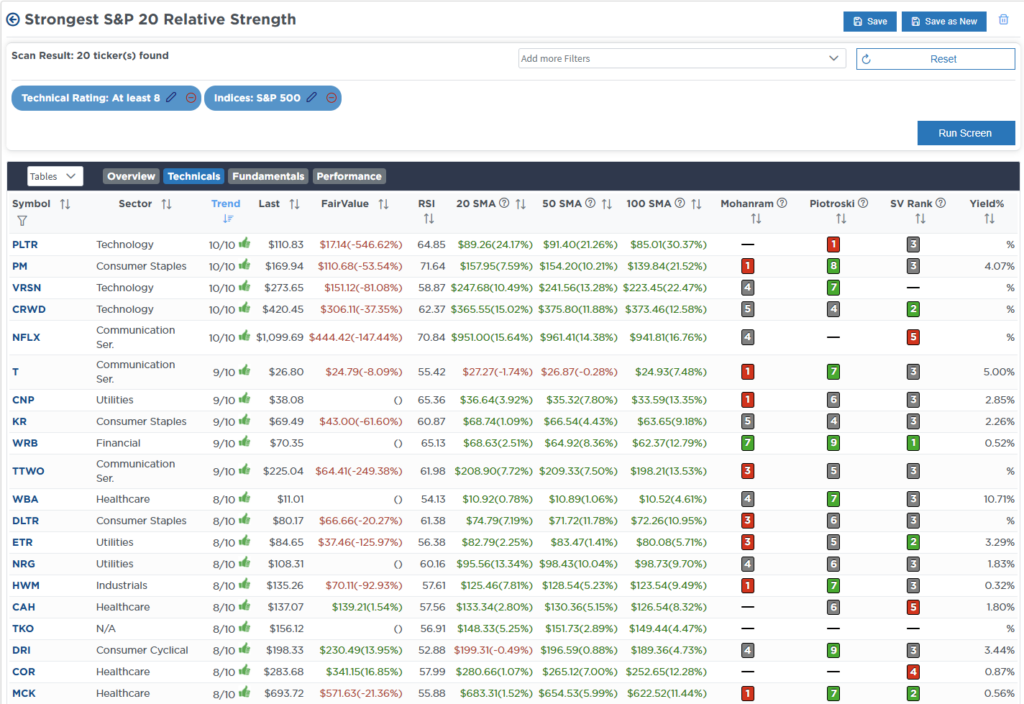1024x704 pixels.
Task: Sort by Mohanram arrows
Action: 756,219
